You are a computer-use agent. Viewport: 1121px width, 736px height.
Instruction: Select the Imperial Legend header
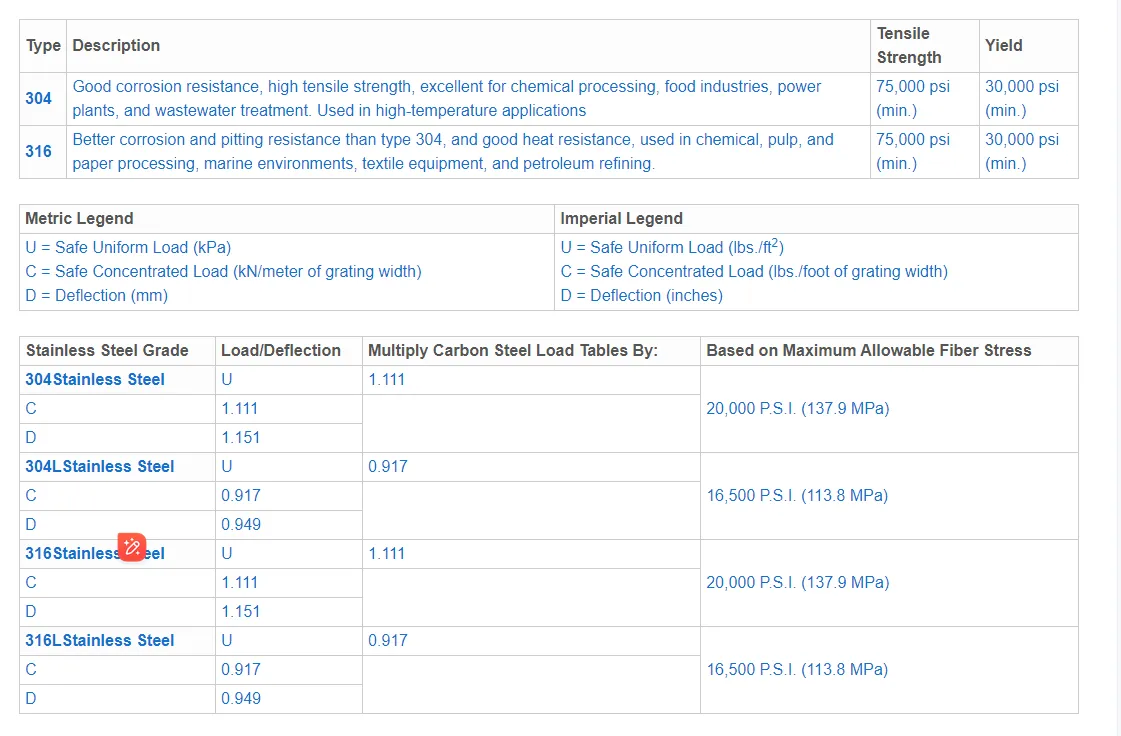click(x=621, y=219)
